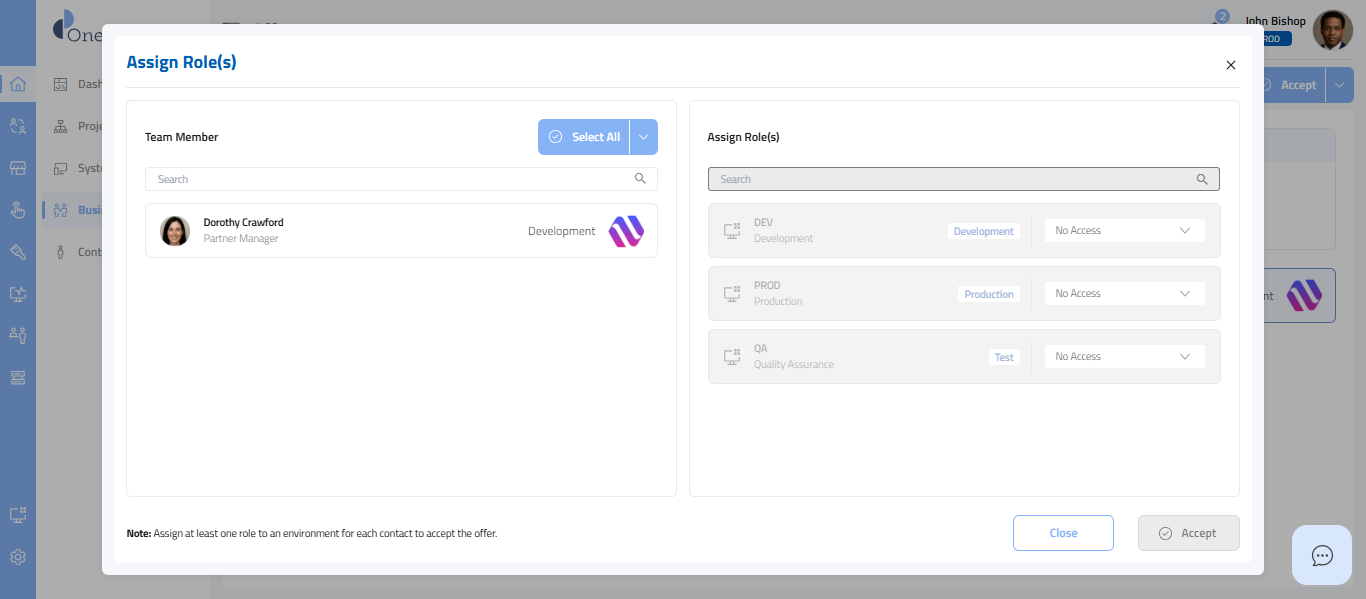Click the Close button in dialog footer
Image resolution: width=1366 pixels, height=599 pixels.
coord(1063,533)
